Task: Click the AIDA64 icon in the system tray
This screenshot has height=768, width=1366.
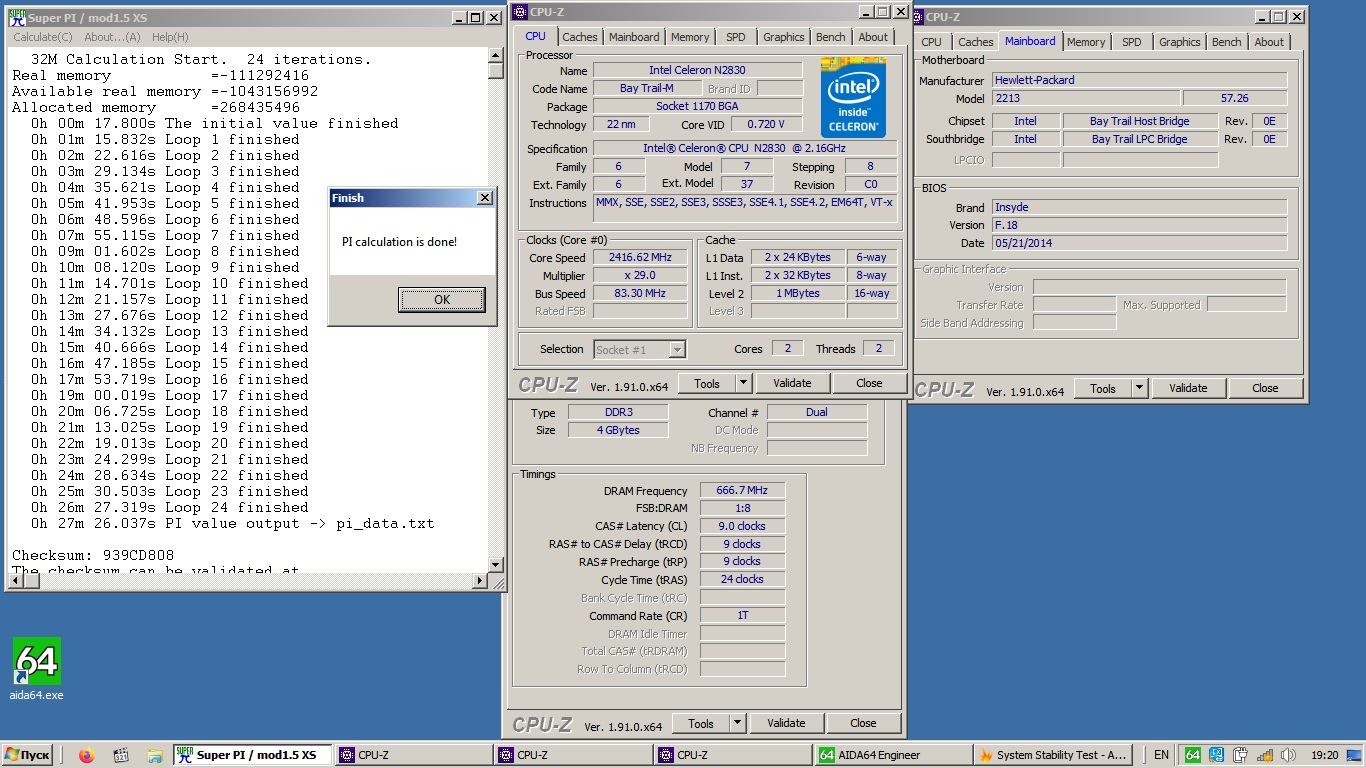Action: [x=1192, y=755]
